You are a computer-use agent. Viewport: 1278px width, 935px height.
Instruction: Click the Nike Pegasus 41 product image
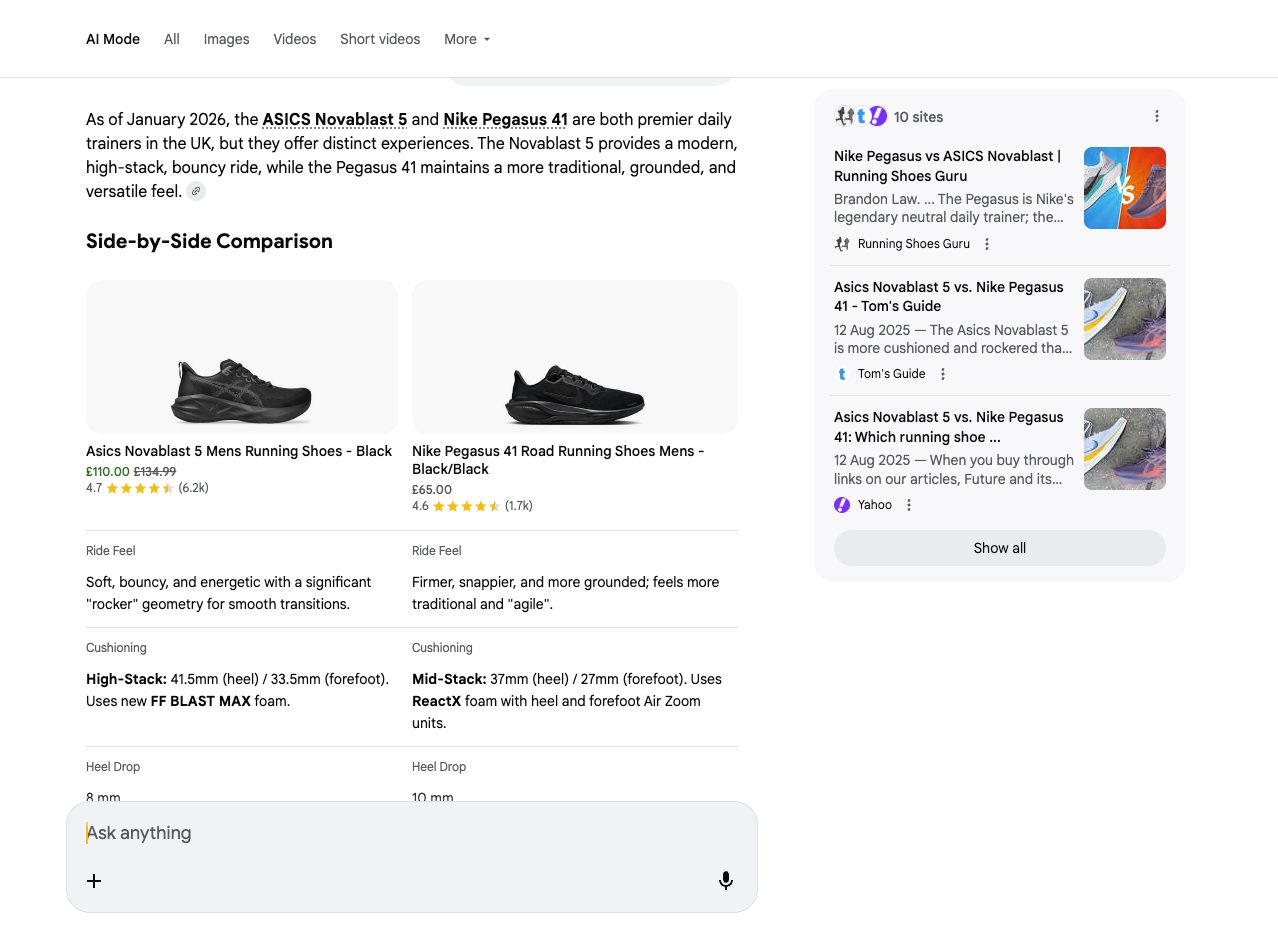pyautogui.click(x=574, y=356)
